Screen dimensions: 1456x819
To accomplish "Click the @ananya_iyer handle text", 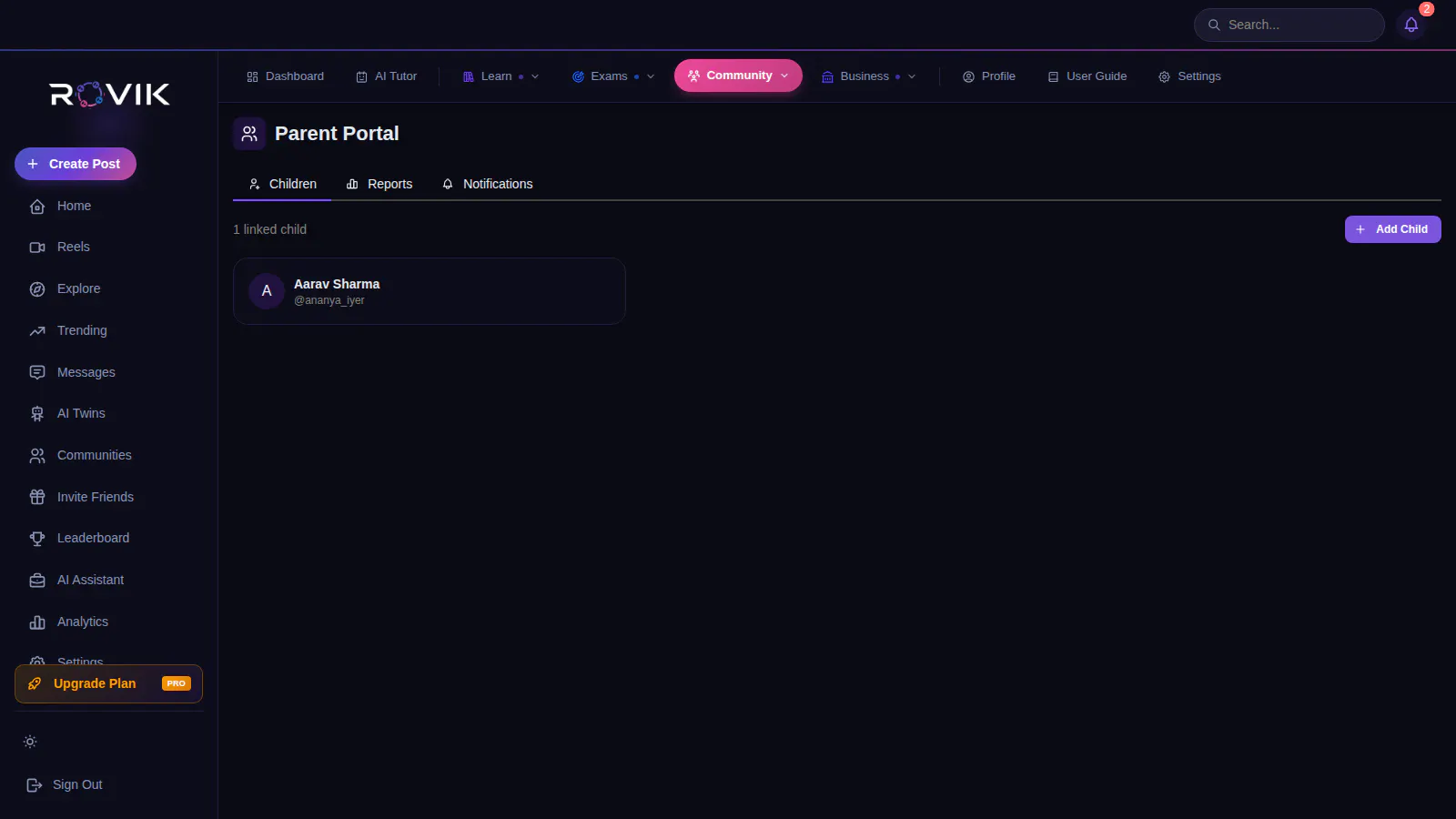I will click(329, 300).
